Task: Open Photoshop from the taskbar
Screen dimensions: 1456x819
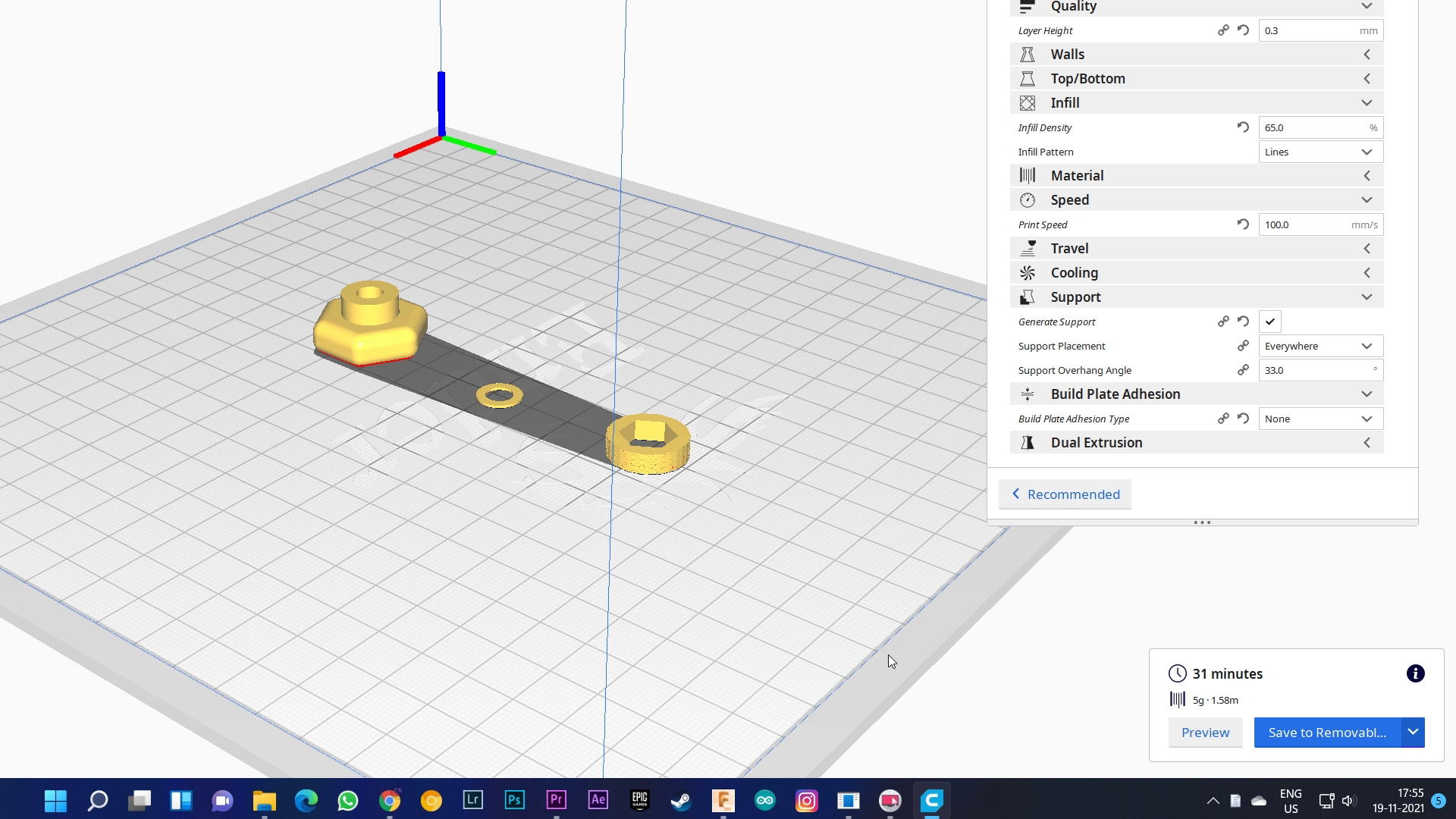Action: pyautogui.click(x=514, y=801)
